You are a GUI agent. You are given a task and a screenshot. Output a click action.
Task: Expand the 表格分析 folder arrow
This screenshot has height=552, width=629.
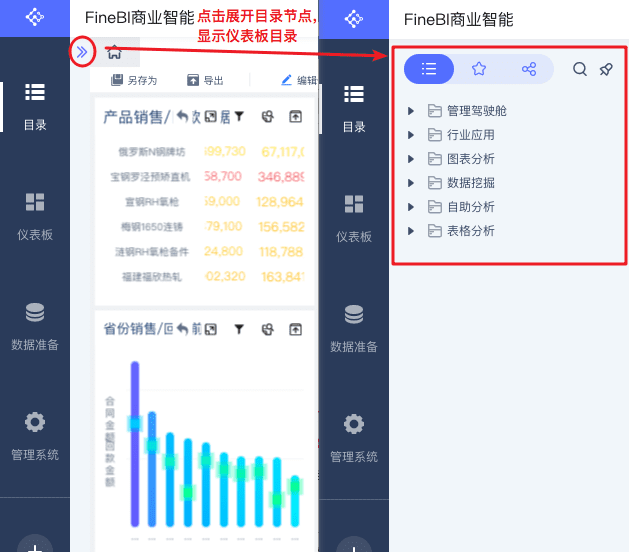[x=410, y=231]
